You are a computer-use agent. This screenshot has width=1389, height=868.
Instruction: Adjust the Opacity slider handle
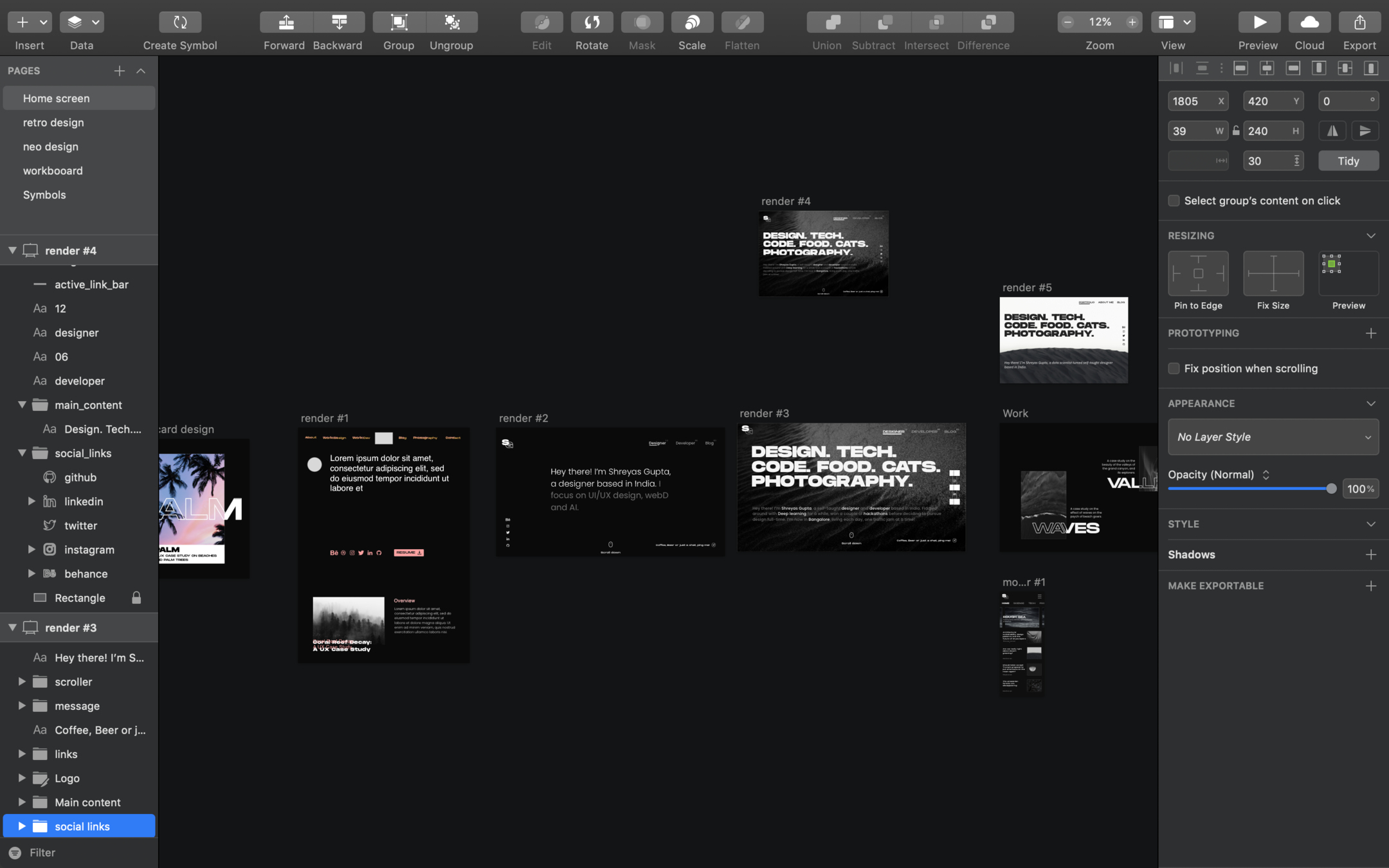[1331, 489]
